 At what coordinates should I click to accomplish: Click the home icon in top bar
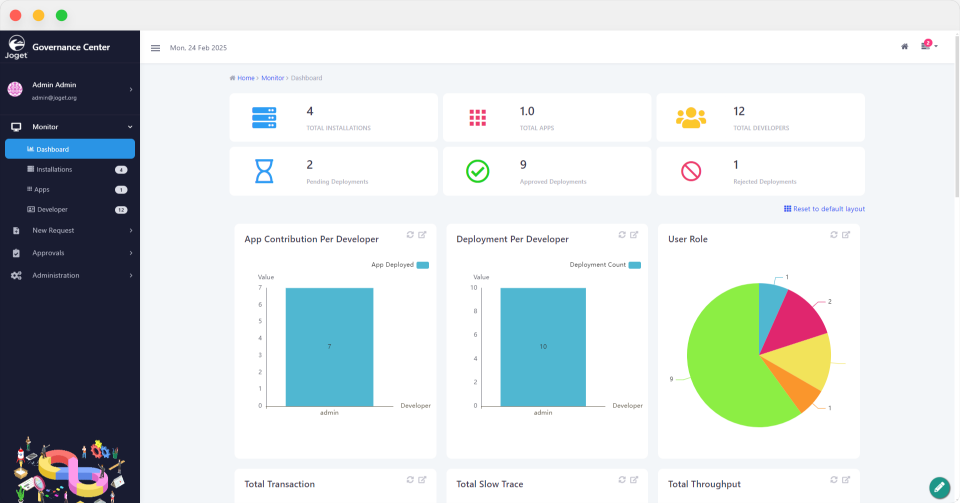(905, 46)
